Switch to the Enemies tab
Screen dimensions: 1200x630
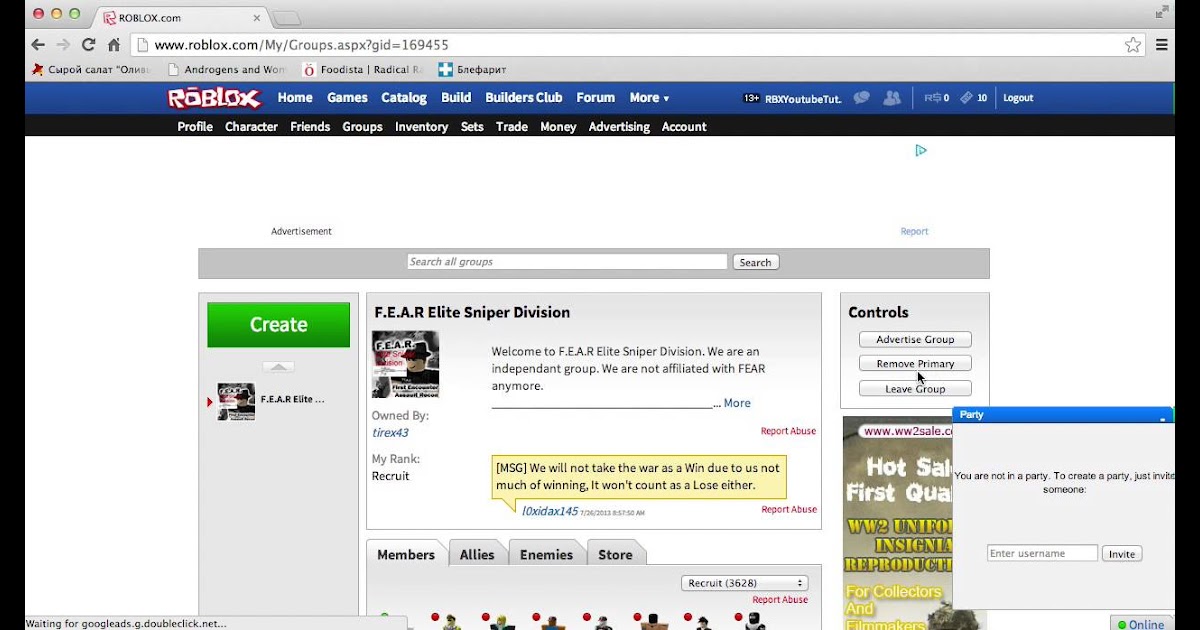pyautogui.click(x=546, y=554)
